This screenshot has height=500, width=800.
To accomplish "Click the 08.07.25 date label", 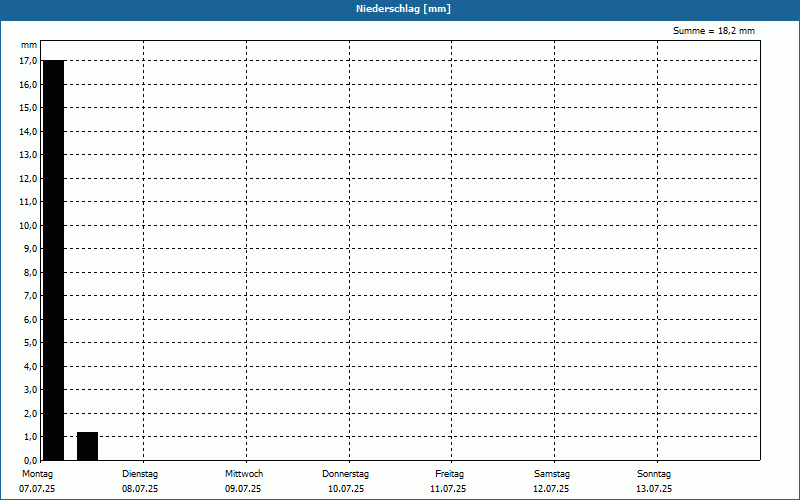I will pos(140,489).
